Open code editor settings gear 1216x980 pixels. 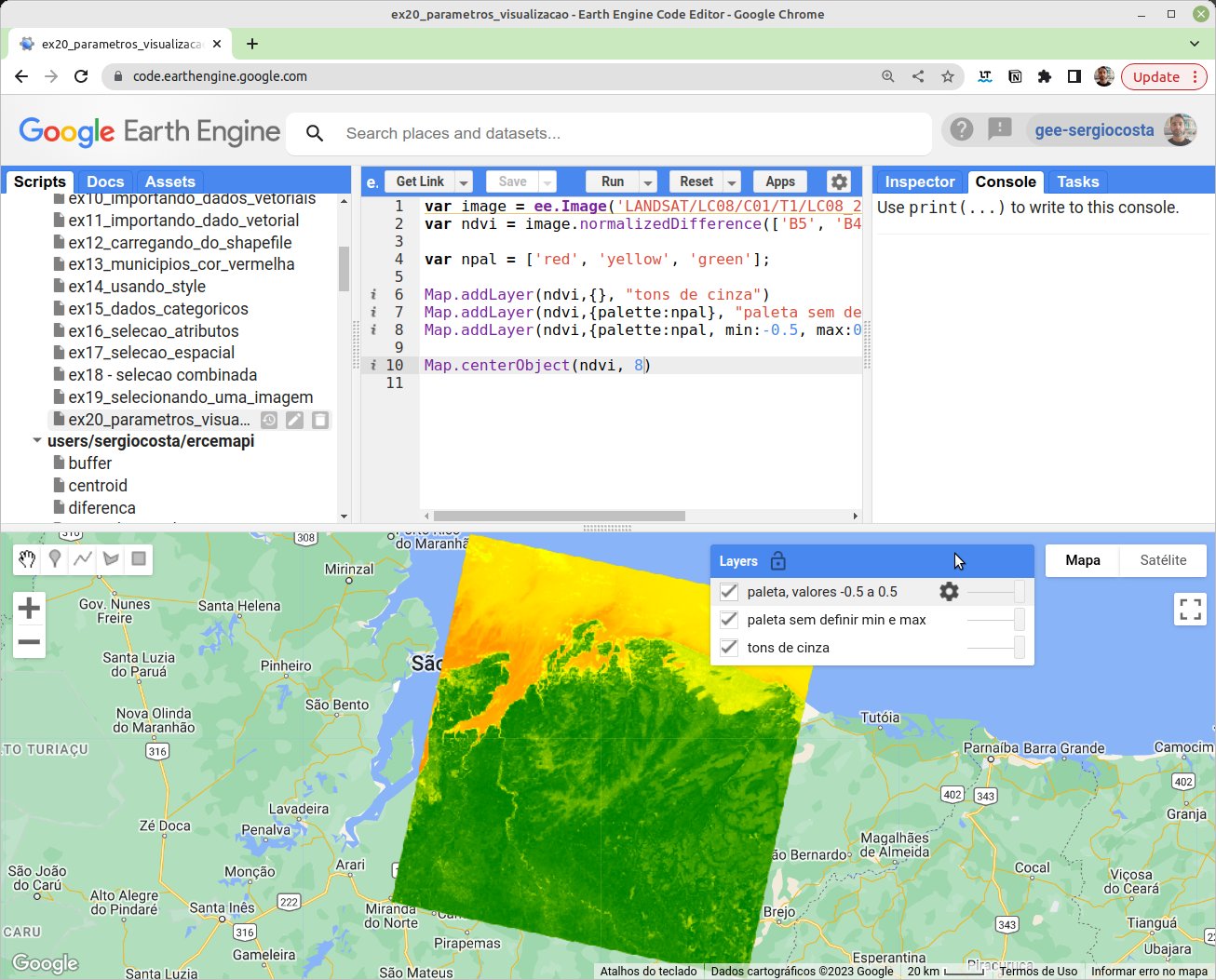(839, 181)
